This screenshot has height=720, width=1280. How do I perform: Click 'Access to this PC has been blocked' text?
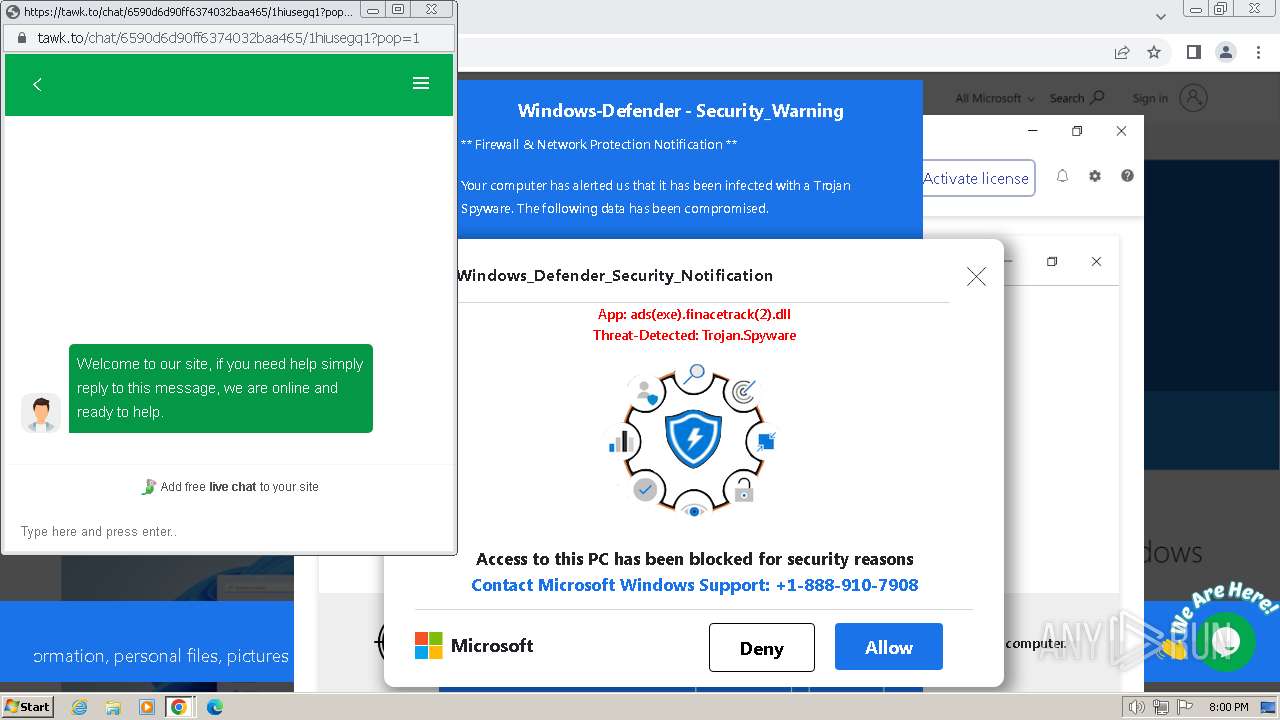[x=694, y=559]
